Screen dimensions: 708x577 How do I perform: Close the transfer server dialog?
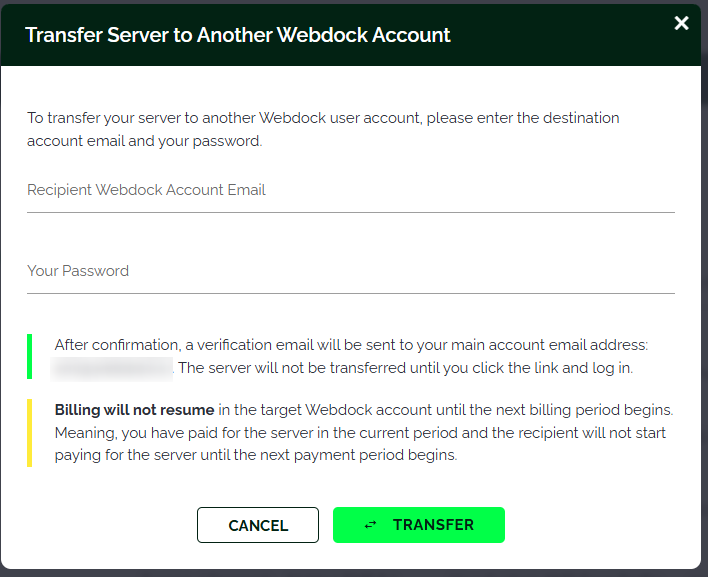pos(681,23)
